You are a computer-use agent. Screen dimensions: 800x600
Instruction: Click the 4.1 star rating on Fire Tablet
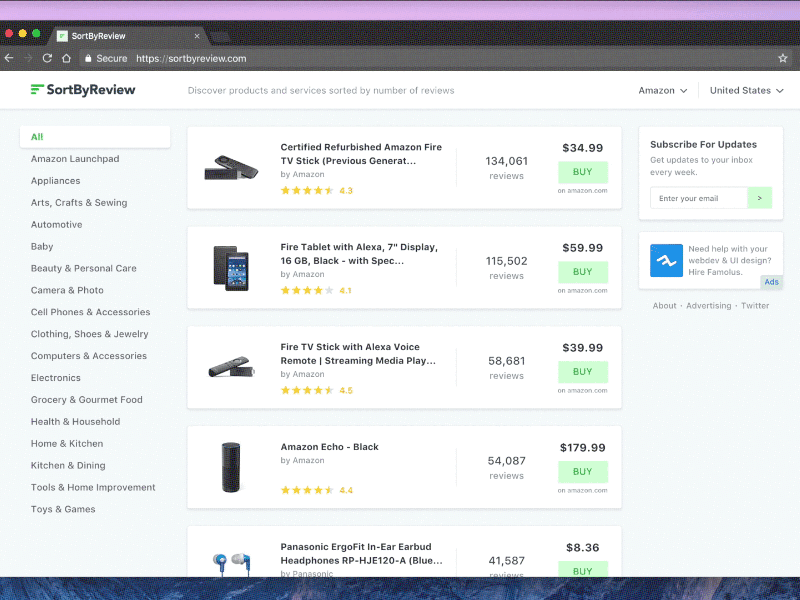[x=316, y=291]
